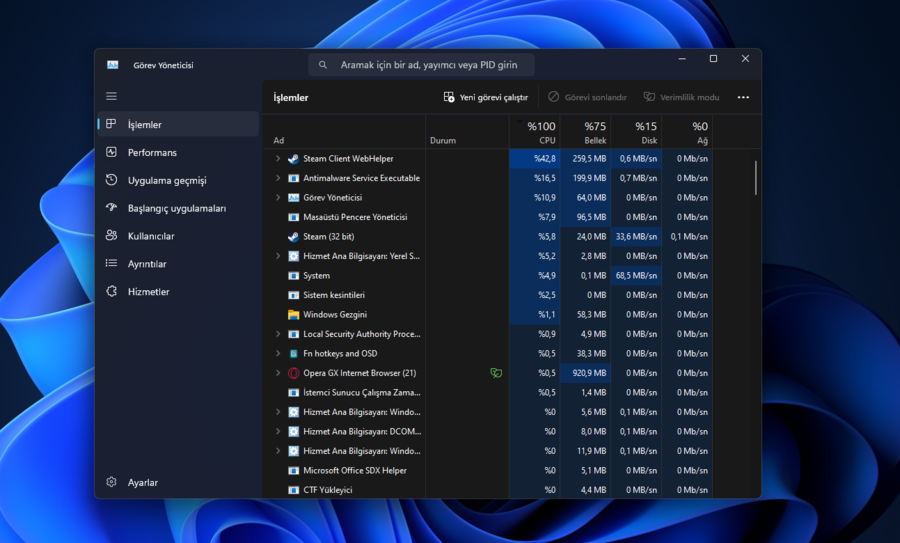Expand the Görev Yöneticisi process row
Image resolution: width=900 pixels, height=543 pixels.
point(278,197)
